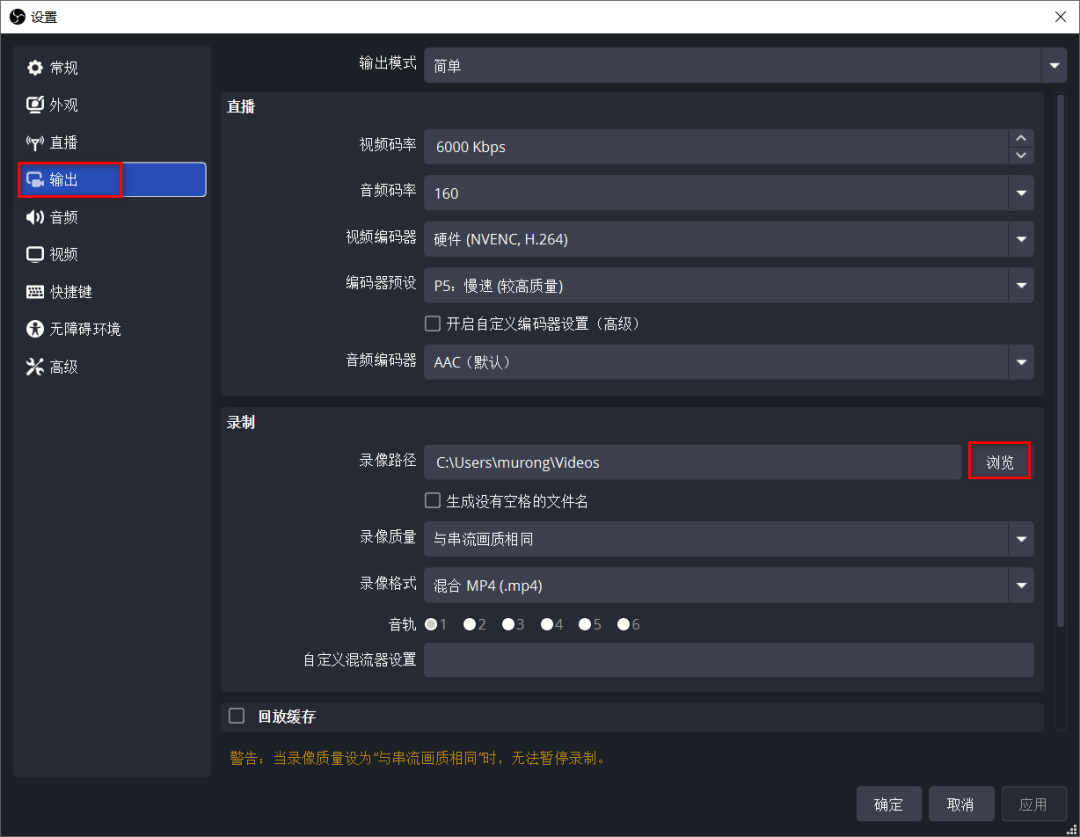The image size is (1080, 837).
Task: Open the 录像格式 format dropdown
Action: pos(1021,585)
